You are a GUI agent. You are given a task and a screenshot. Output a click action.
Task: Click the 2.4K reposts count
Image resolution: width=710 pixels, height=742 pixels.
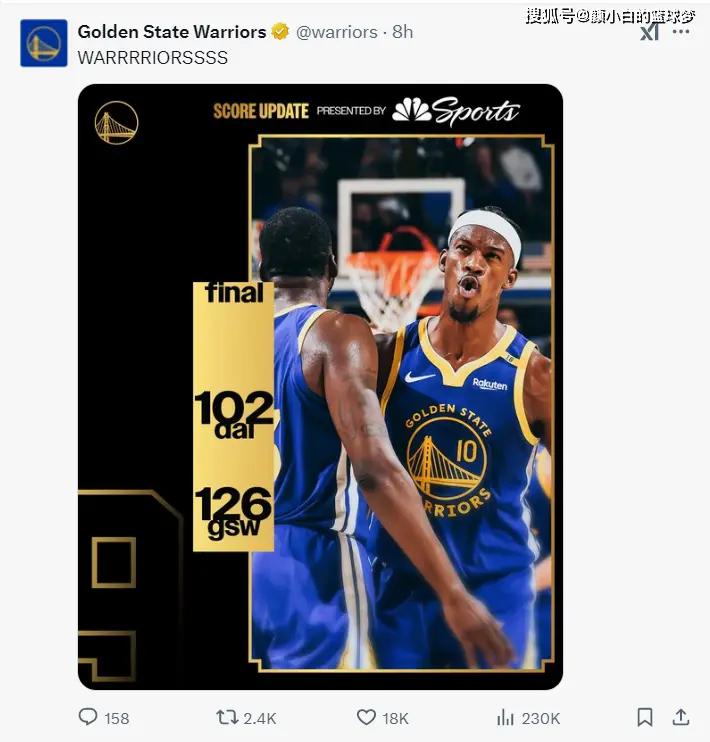coord(259,718)
